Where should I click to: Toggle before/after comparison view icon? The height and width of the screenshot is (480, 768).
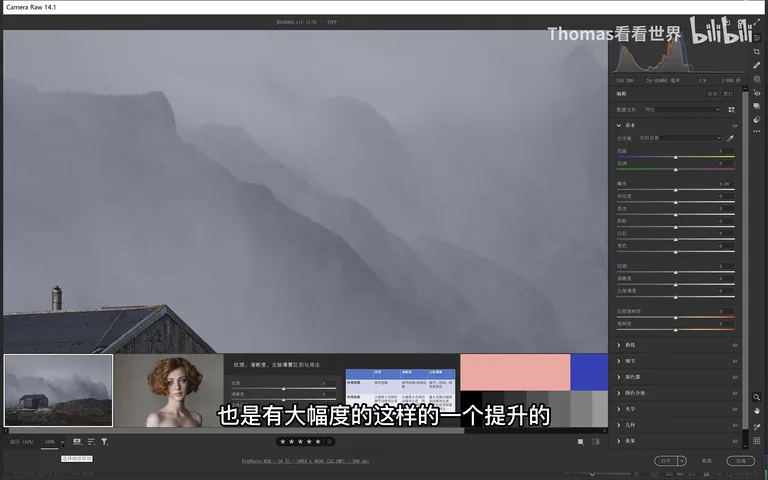[x=596, y=442]
